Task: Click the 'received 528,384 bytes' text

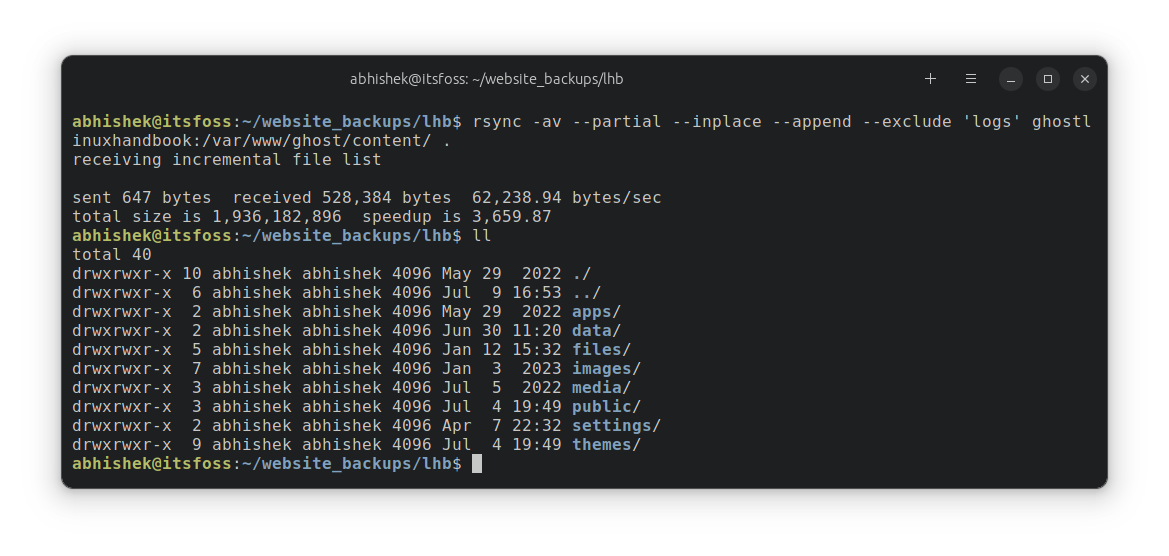Action: coord(341,198)
